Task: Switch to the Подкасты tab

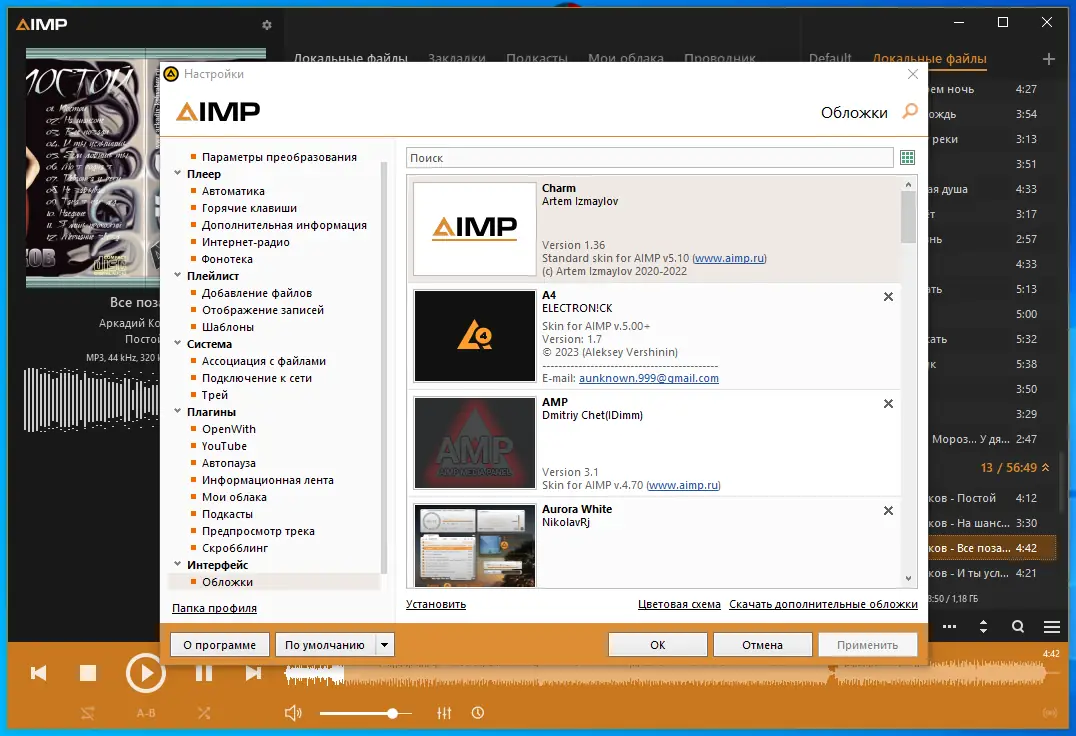Action: (537, 58)
